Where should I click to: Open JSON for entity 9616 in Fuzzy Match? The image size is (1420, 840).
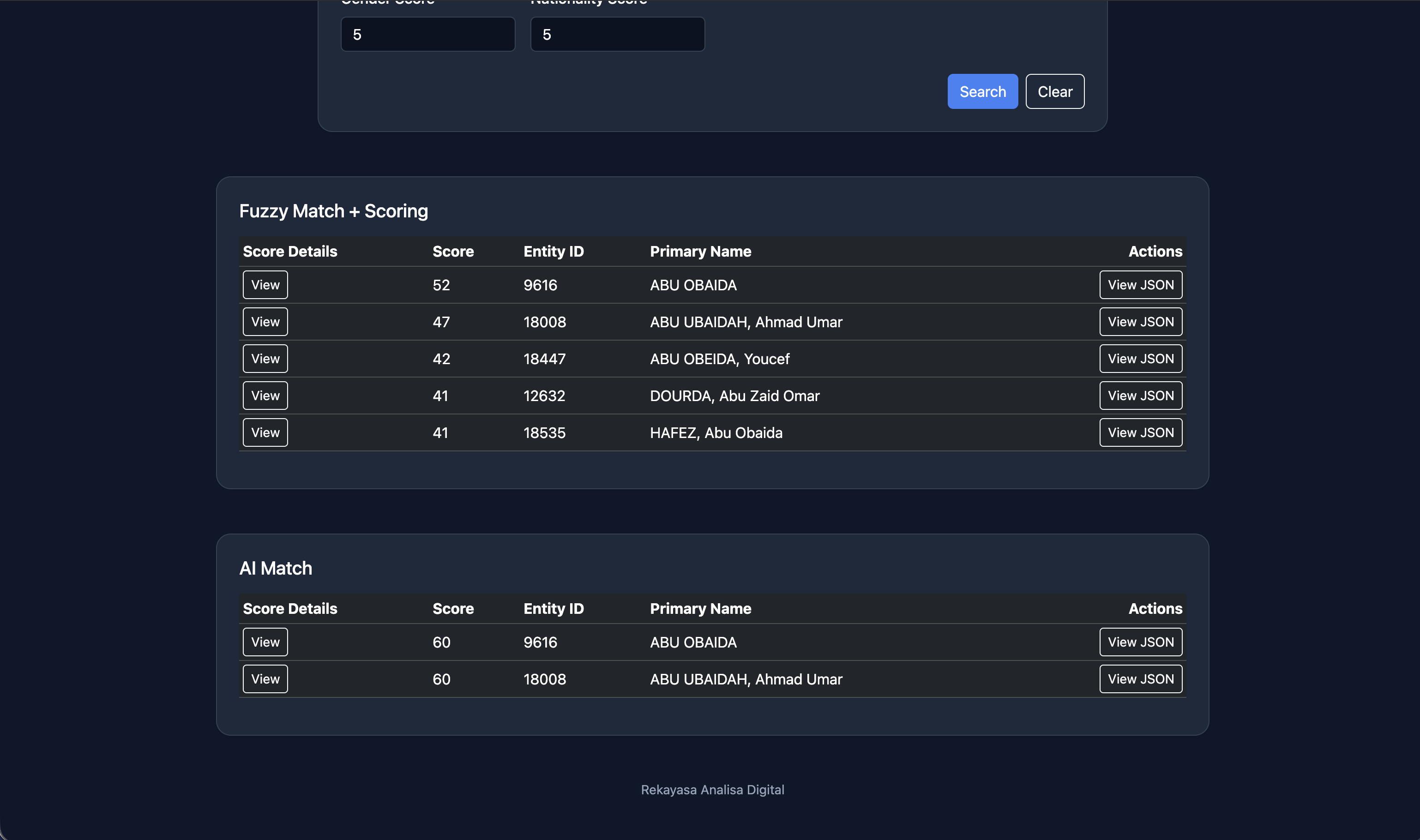(x=1141, y=285)
